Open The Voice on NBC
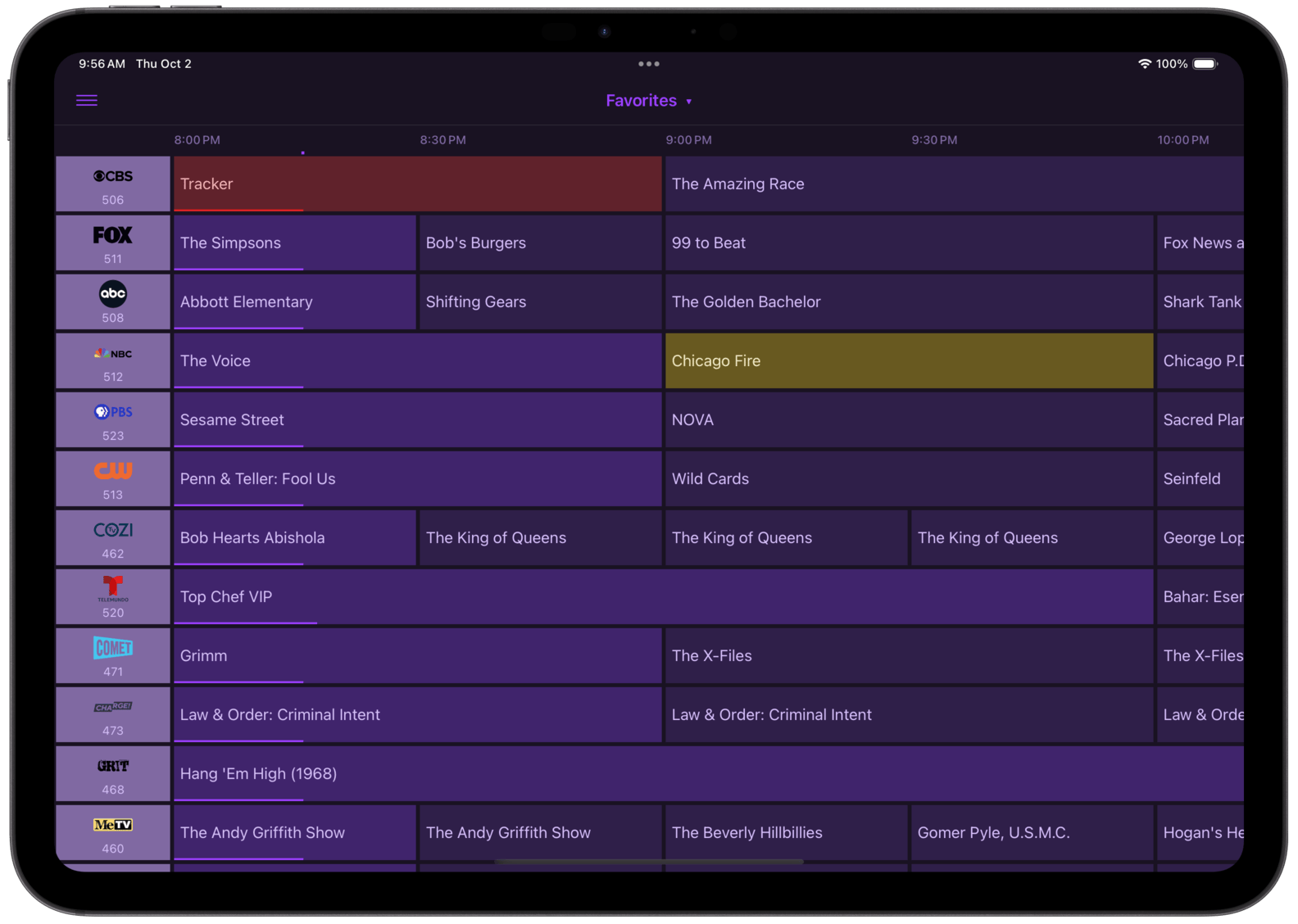Image resolution: width=1298 pixels, height=924 pixels. 417,361
